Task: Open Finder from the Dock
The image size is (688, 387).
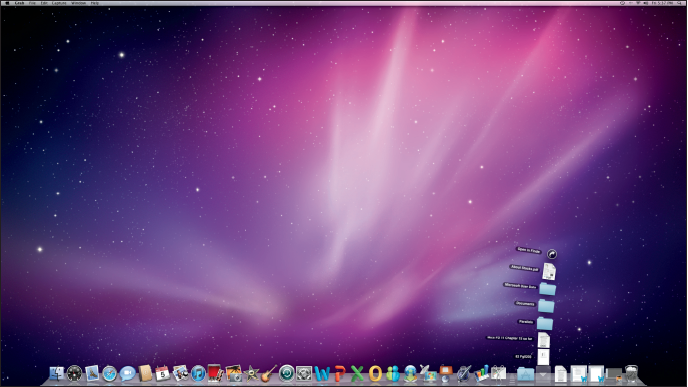Action: coord(57,374)
